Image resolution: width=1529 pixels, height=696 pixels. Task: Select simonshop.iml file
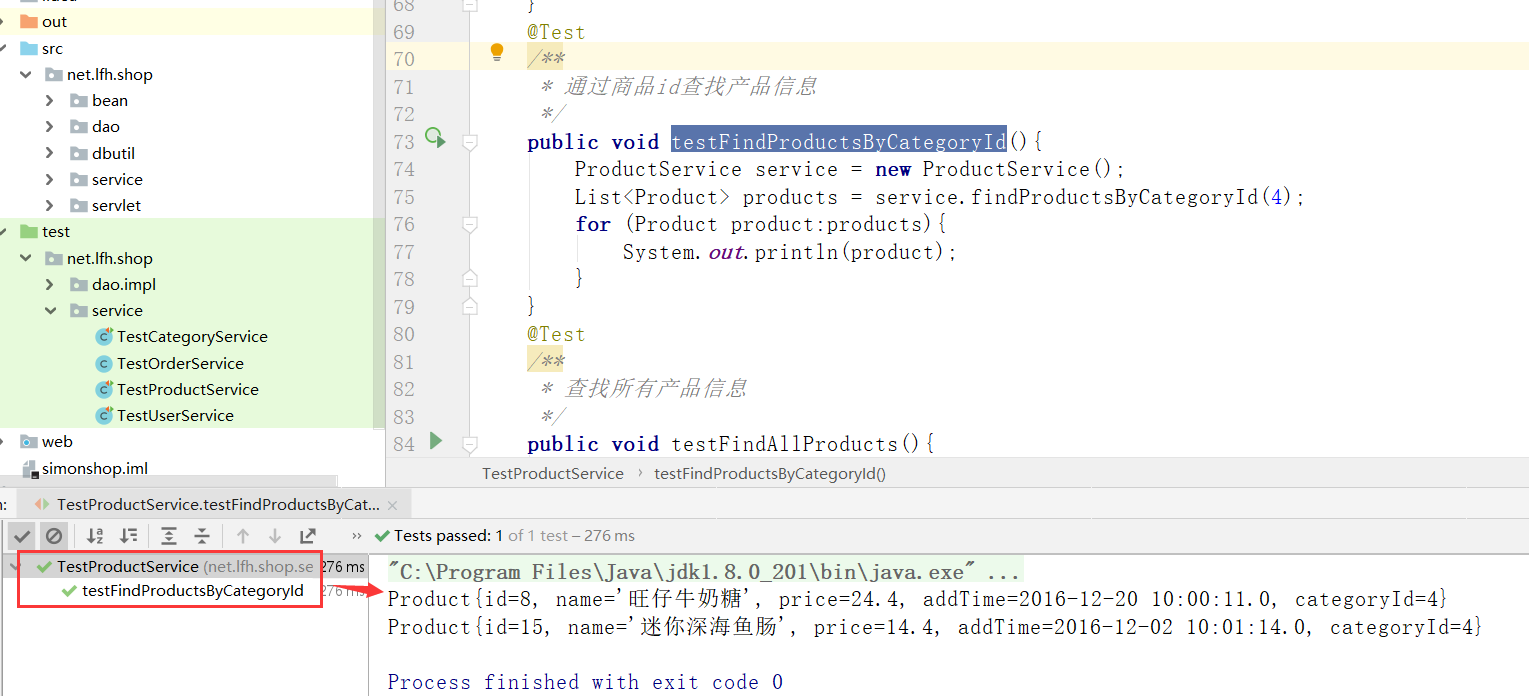[x=95, y=468]
